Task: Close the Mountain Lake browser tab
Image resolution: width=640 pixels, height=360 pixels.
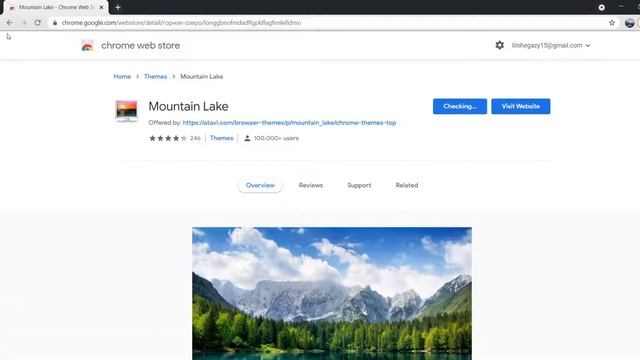Action: [101, 7]
